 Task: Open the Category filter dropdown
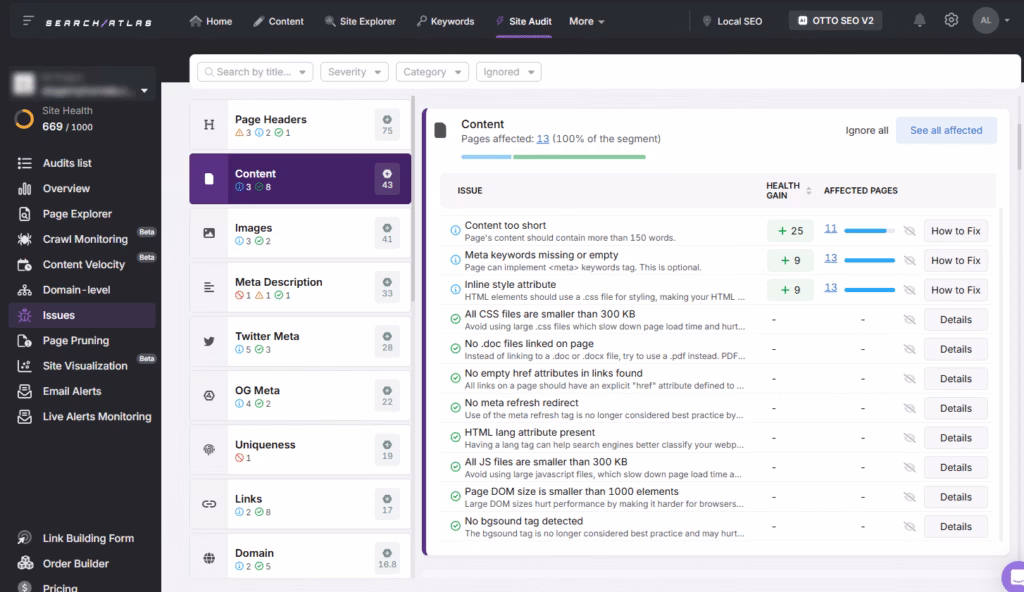(x=432, y=71)
